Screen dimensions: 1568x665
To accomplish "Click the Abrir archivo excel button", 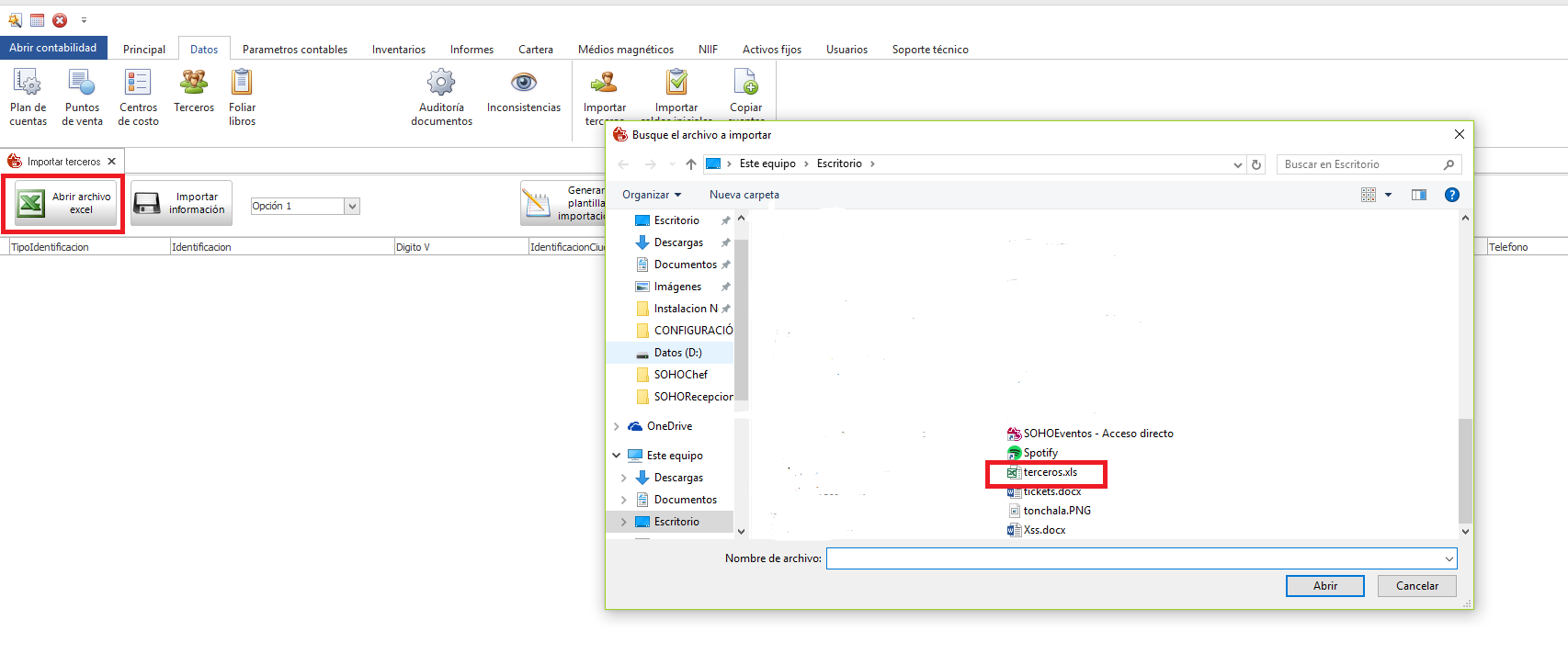I will point(66,203).
